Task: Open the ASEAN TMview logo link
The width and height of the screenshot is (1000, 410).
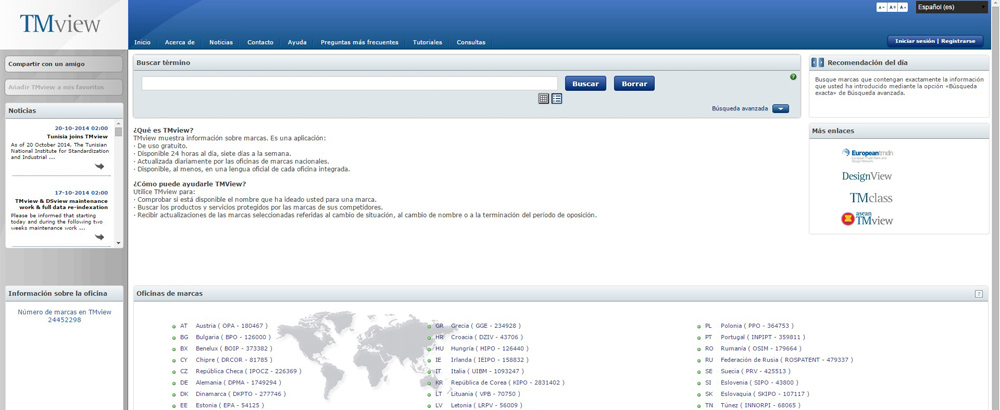Action: click(867, 219)
